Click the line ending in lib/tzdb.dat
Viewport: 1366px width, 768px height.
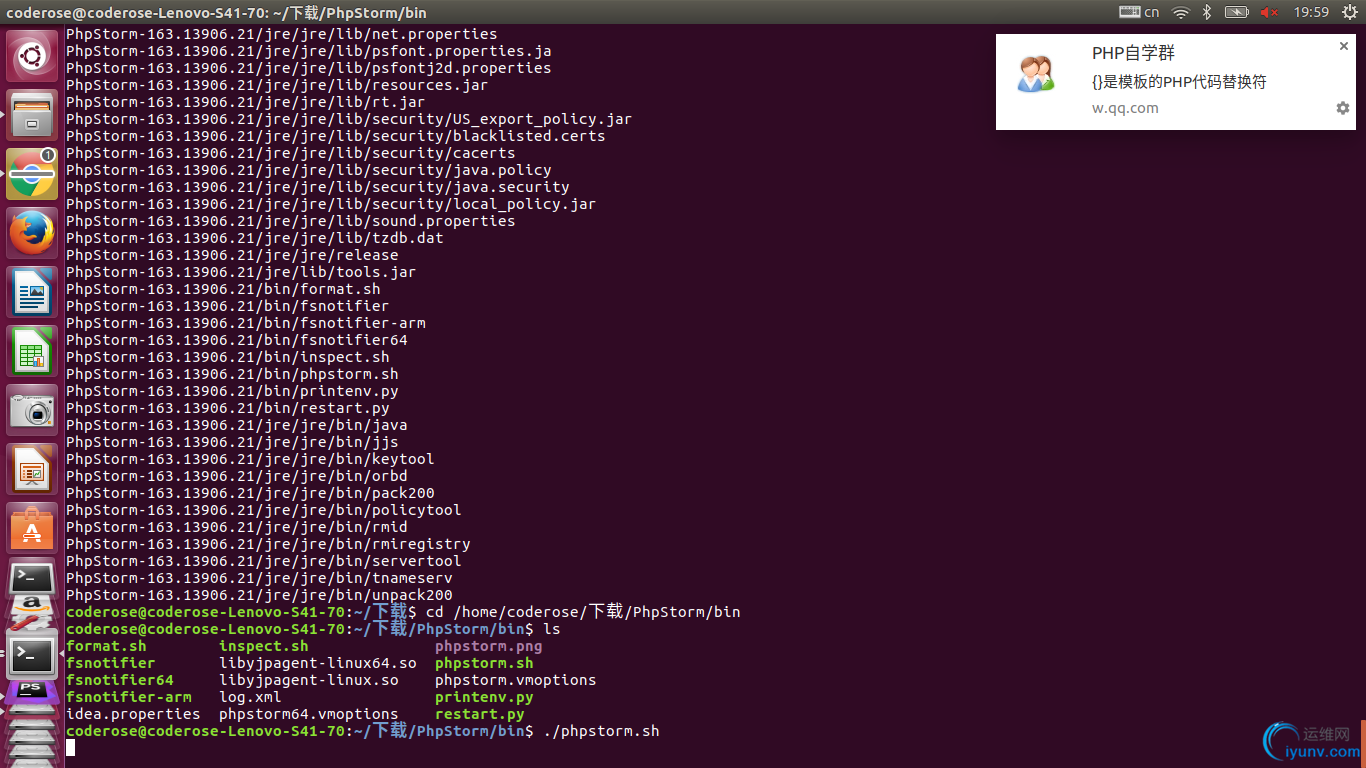click(x=255, y=238)
